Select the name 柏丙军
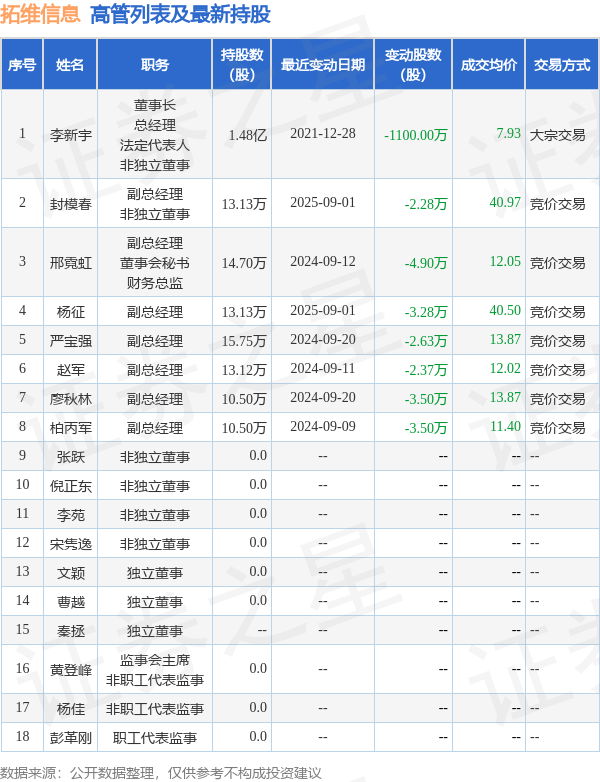The image size is (600, 782). [70, 427]
